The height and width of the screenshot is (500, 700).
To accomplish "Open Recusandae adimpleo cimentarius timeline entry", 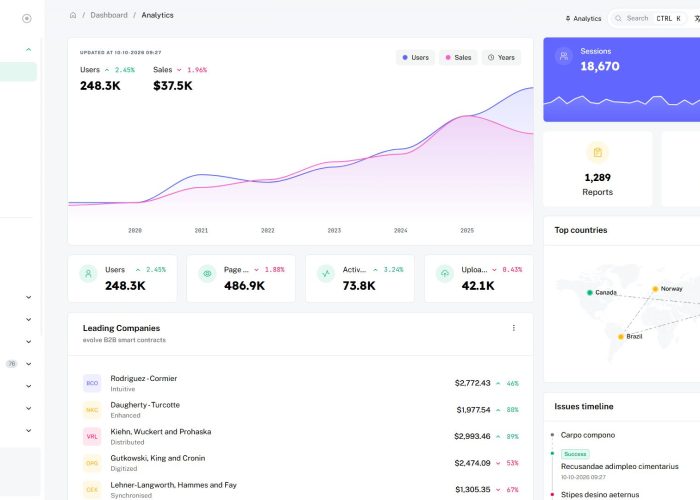I will [x=620, y=467].
